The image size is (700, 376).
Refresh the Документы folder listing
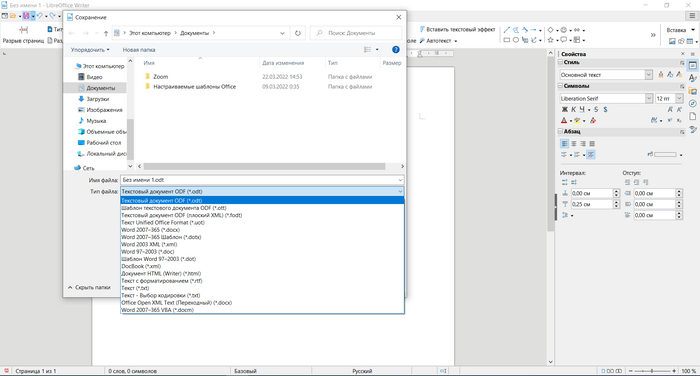pyautogui.click(x=298, y=33)
